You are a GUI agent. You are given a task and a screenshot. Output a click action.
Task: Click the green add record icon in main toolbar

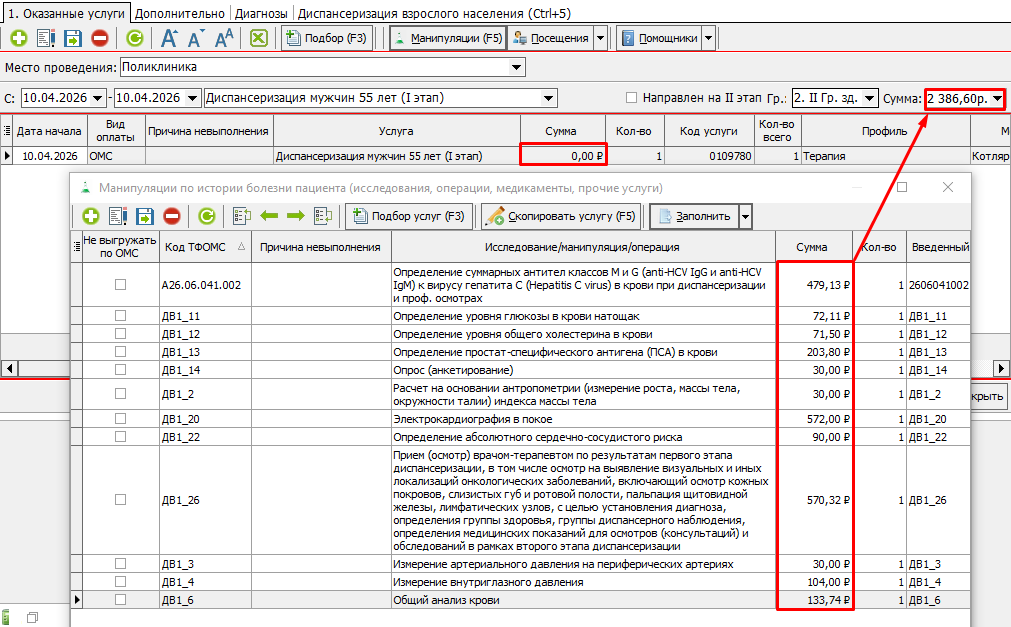pos(19,39)
